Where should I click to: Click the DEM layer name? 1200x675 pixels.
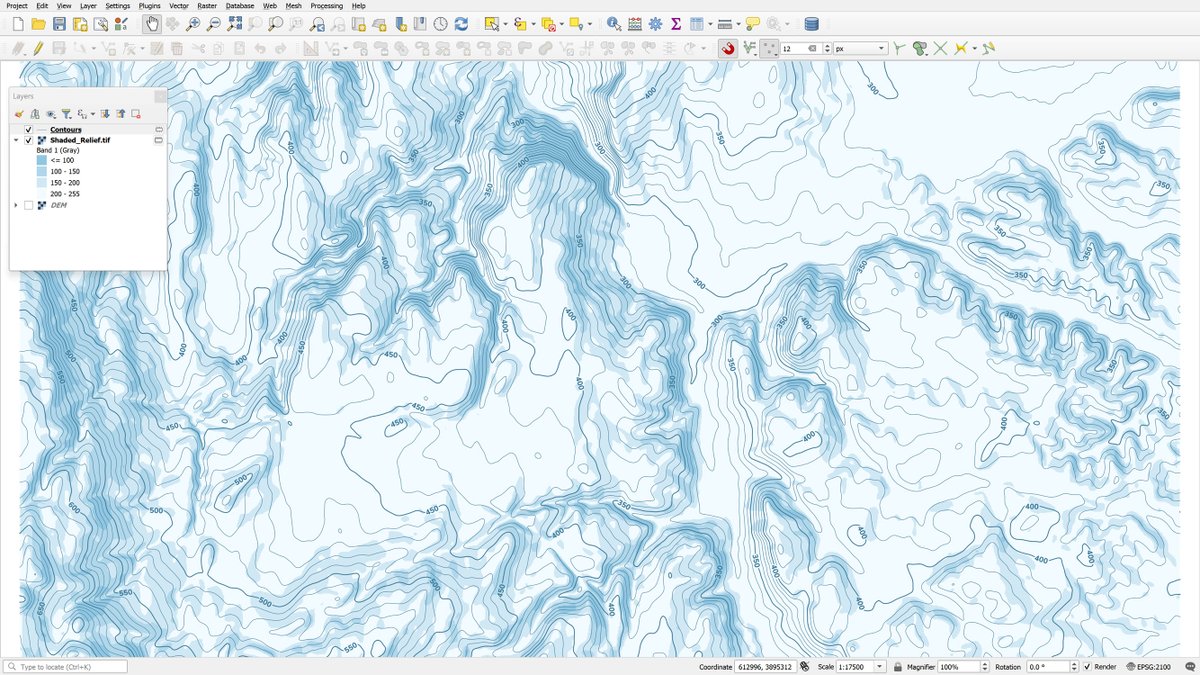pos(58,205)
